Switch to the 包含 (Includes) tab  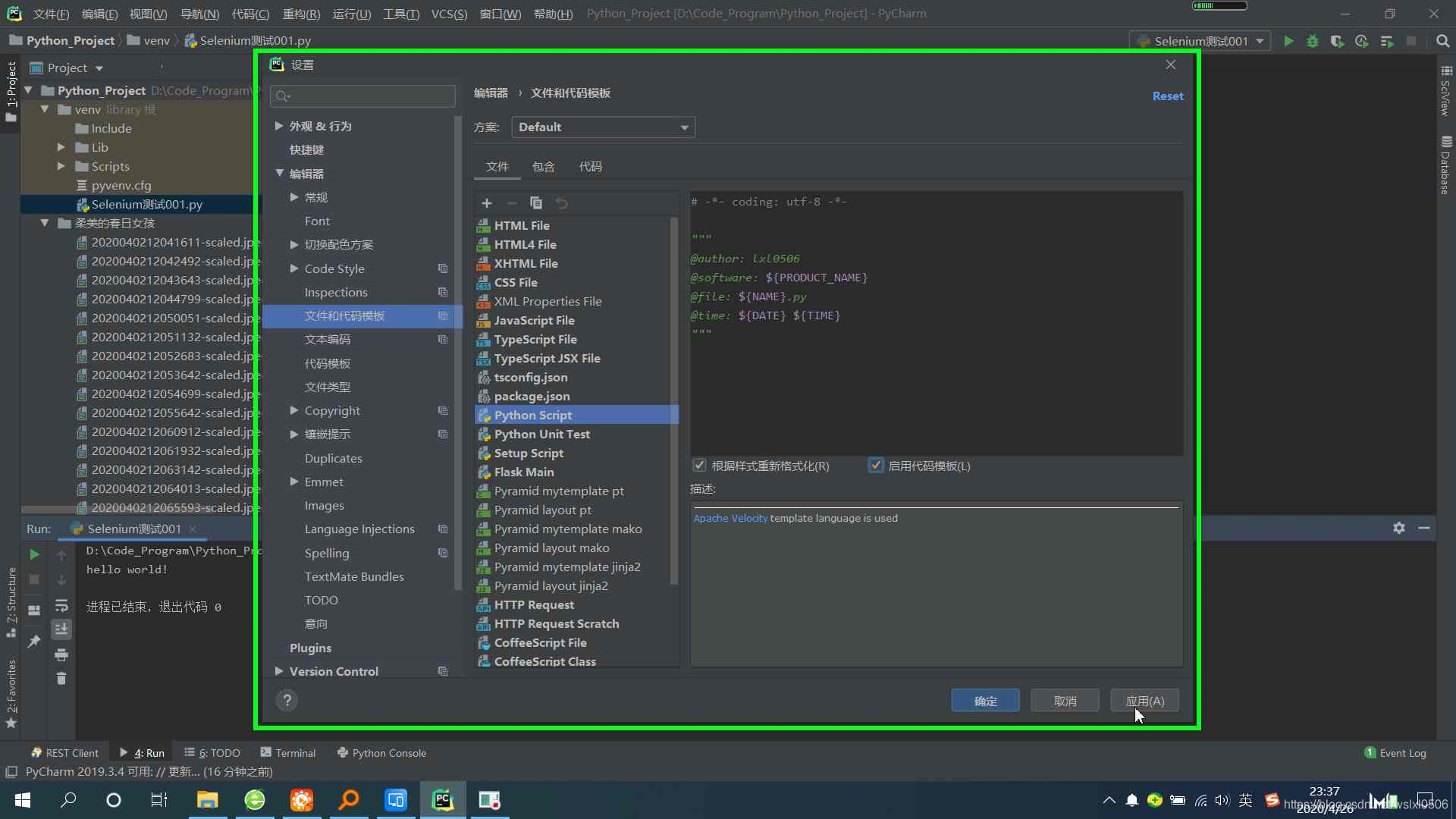point(544,167)
